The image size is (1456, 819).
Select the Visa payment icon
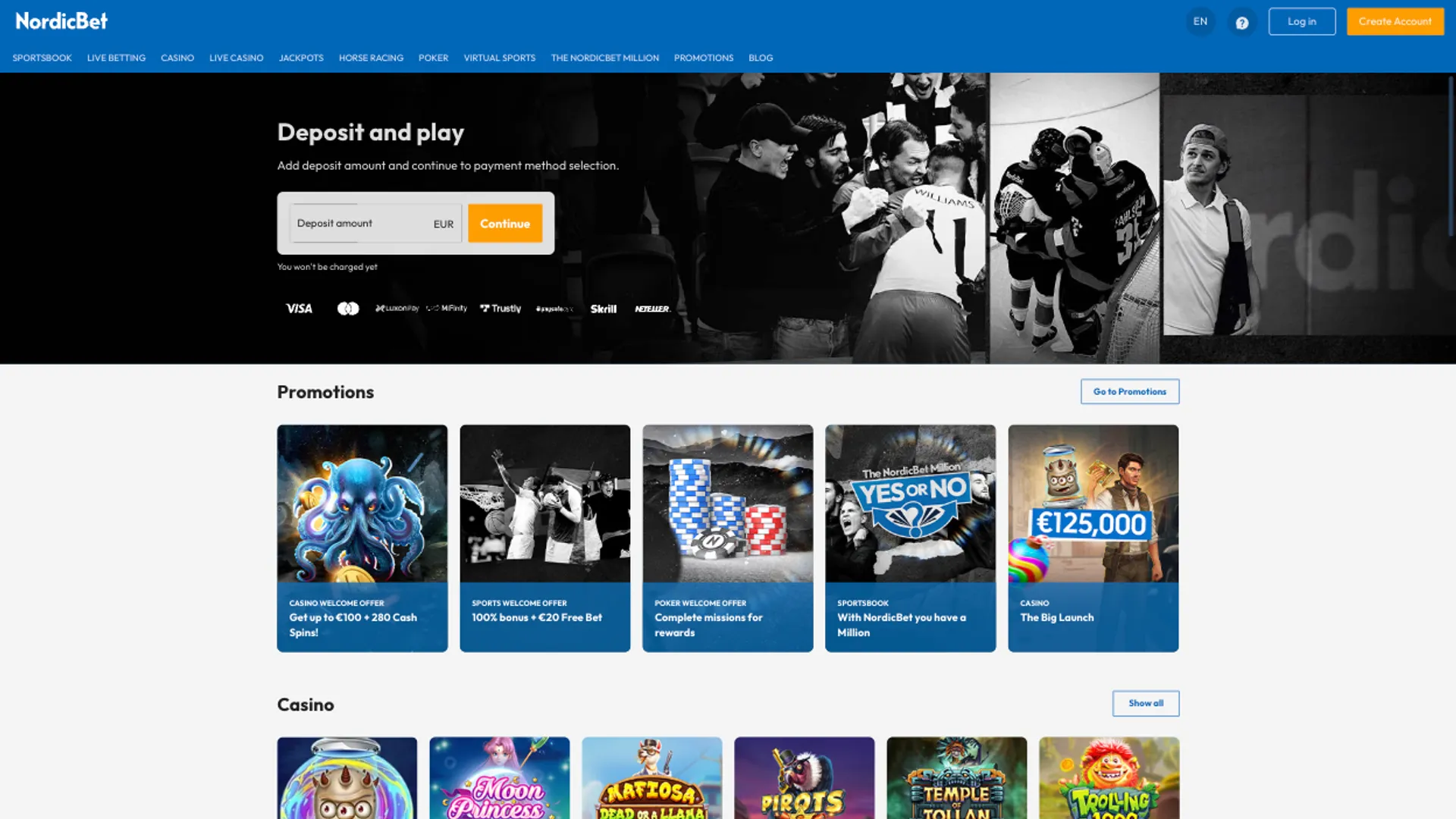[x=299, y=309]
